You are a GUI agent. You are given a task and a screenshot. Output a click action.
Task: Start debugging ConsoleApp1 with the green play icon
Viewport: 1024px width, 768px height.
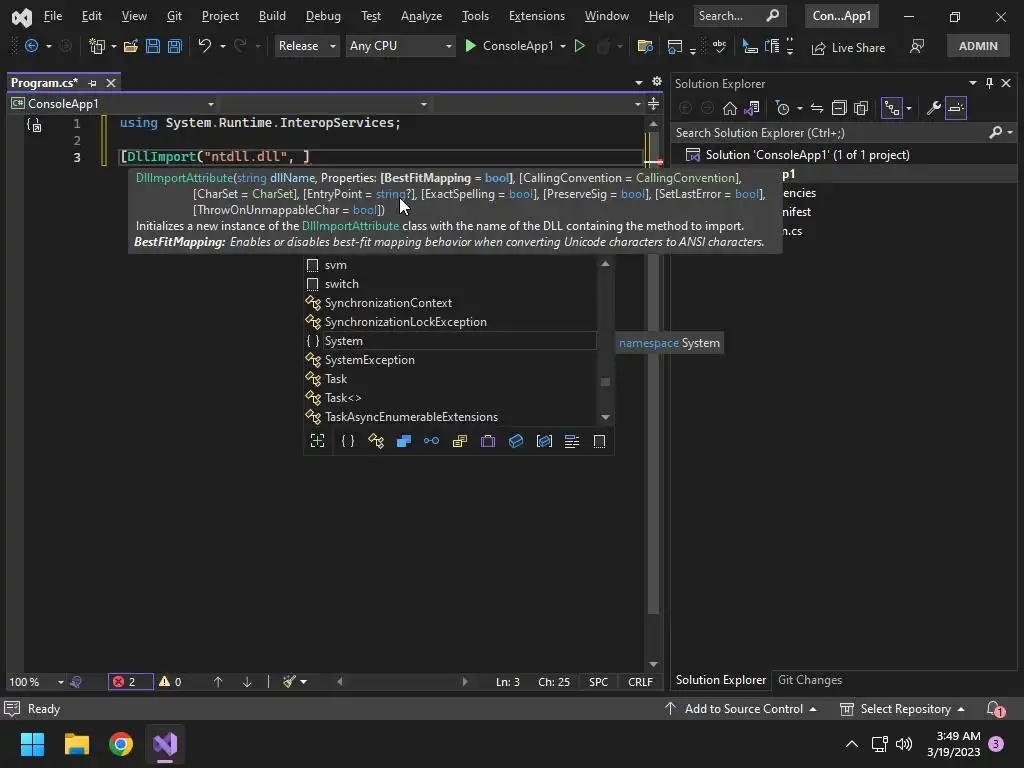pos(470,46)
